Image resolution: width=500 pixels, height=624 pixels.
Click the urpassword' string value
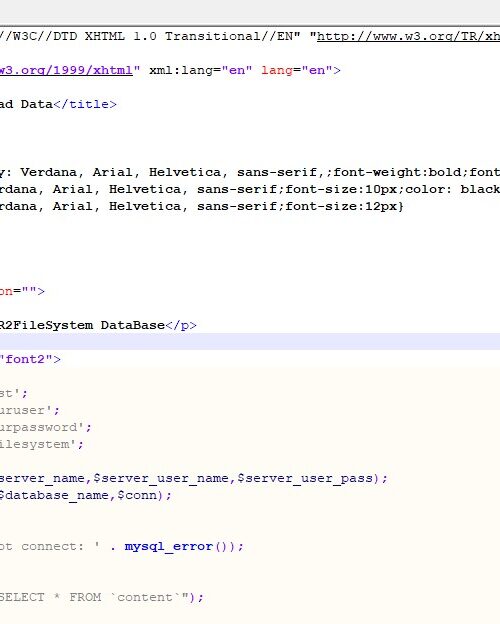click(41, 427)
